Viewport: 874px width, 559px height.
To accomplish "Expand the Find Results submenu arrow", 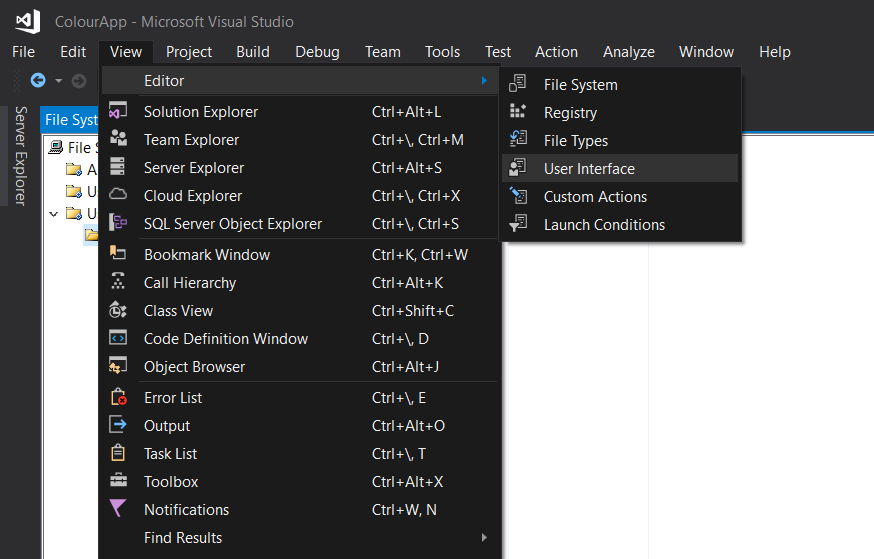I will click(484, 538).
